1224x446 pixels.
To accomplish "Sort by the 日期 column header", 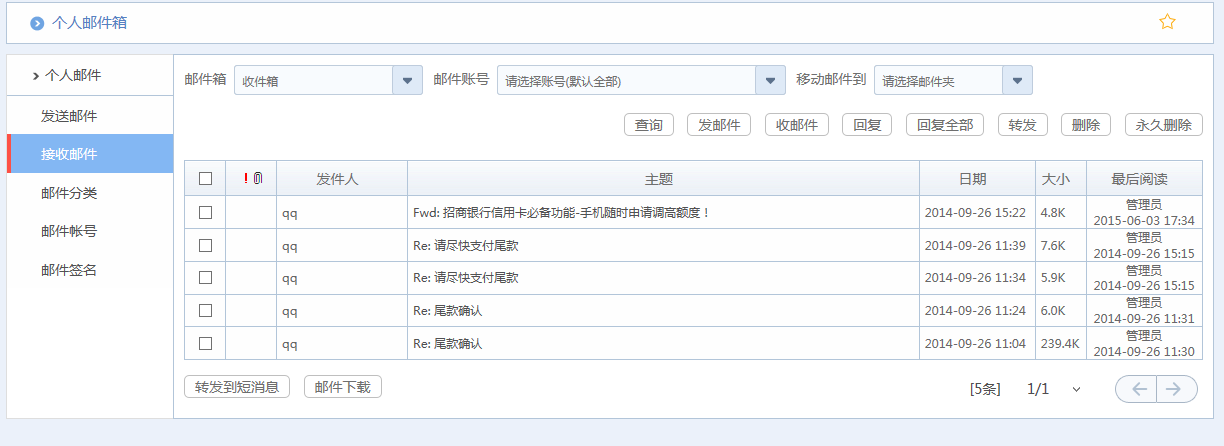I will [977, 179].
